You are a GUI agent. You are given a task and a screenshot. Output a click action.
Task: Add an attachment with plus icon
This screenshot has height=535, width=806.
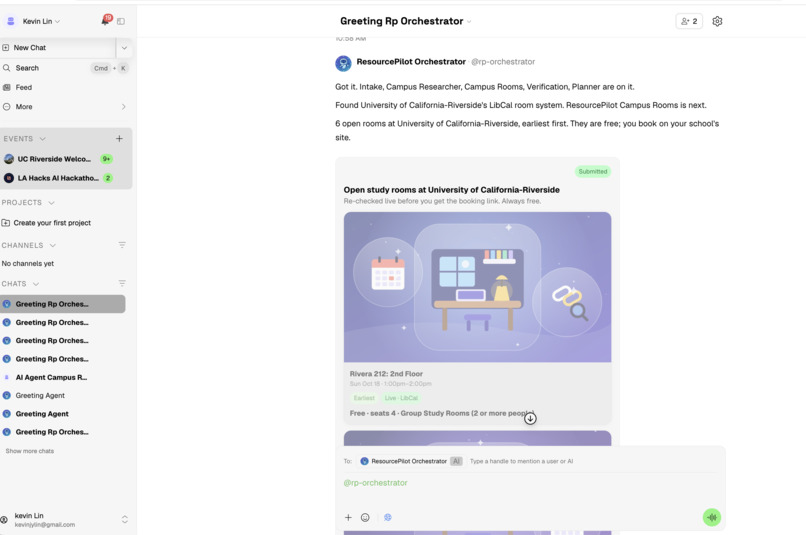[x=348, y=518]
